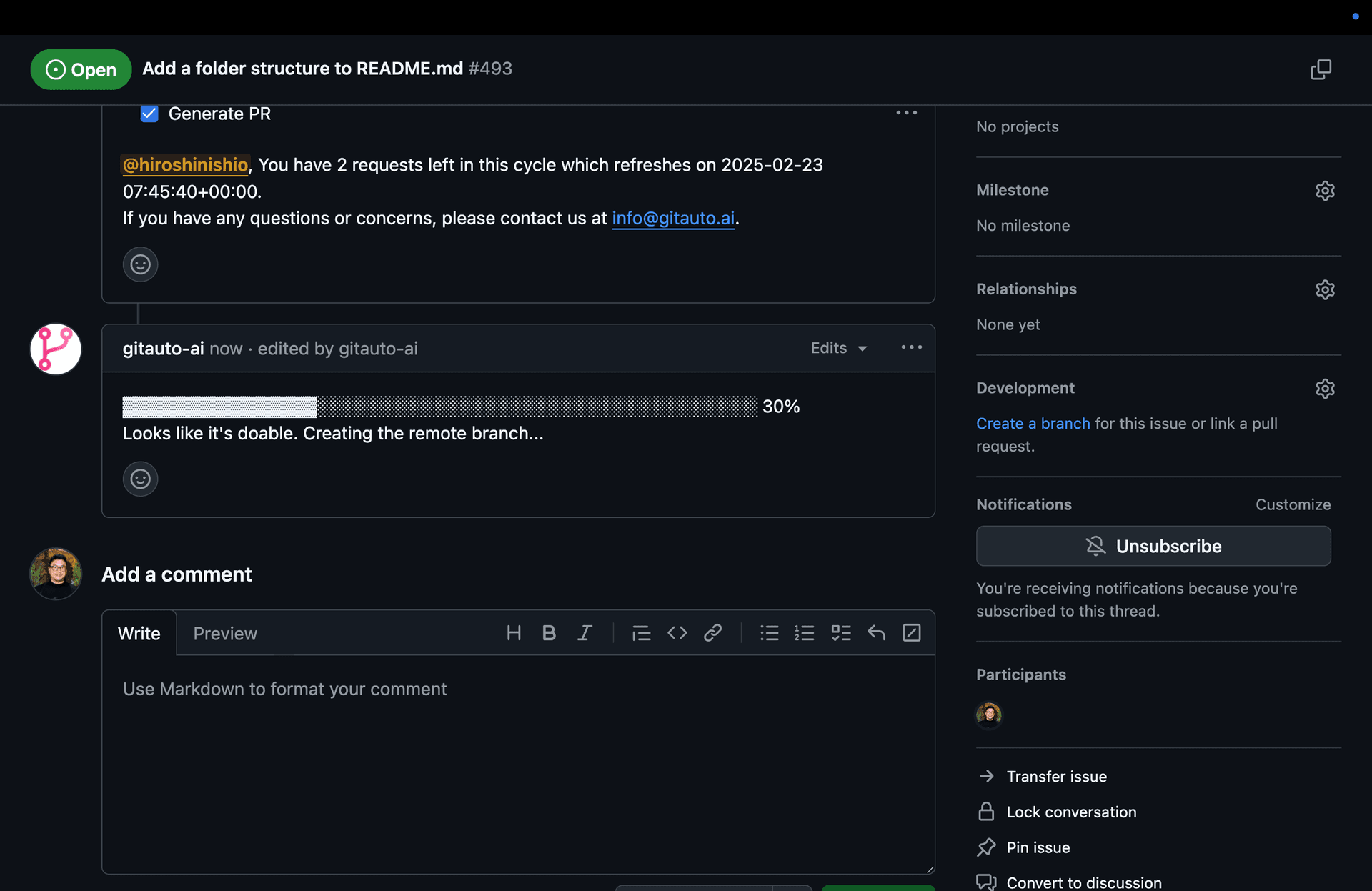Insert a quote block into the comment

[x=641, y=633]
